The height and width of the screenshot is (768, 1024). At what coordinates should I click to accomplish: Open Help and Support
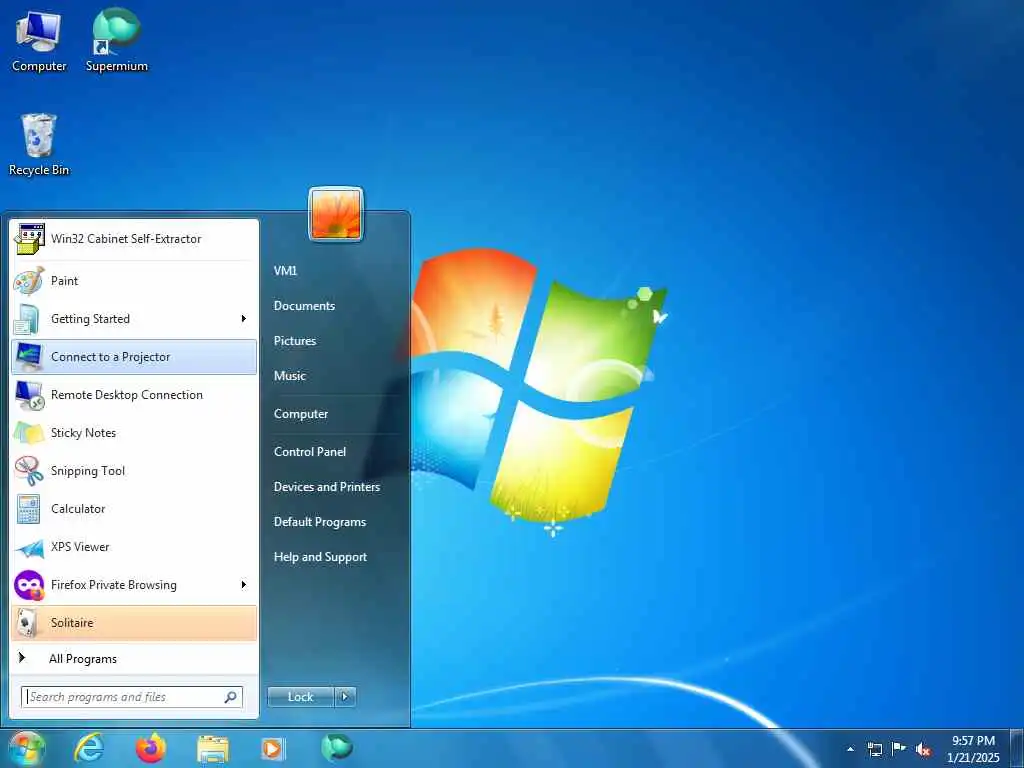[320, 557]
